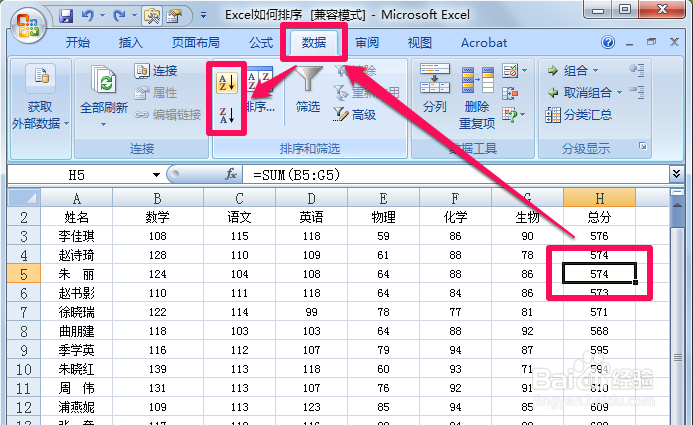
Task: Save the workbook with the floppy icon
Action: 66,16
